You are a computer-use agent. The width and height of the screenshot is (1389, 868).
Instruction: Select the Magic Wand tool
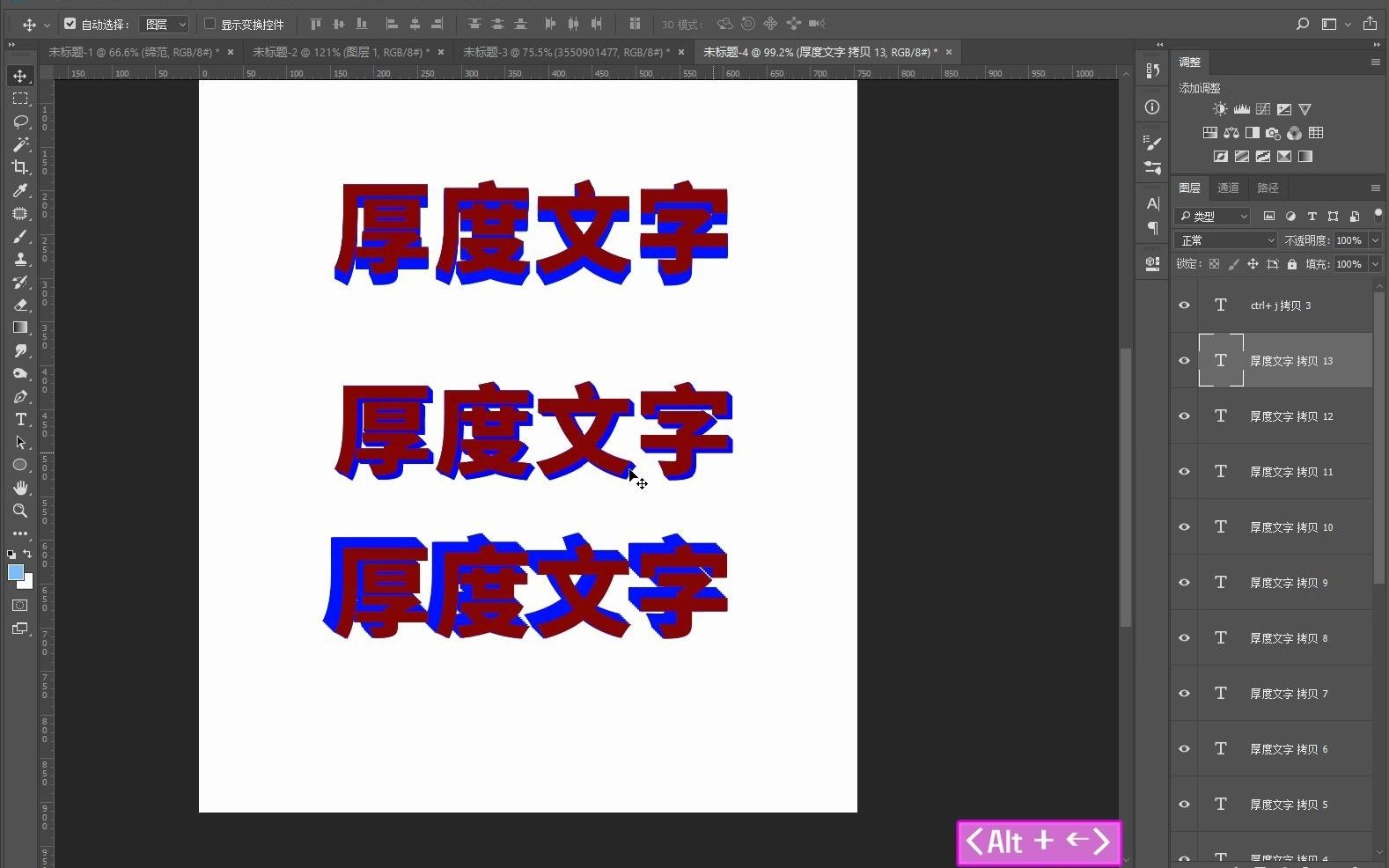20,144
